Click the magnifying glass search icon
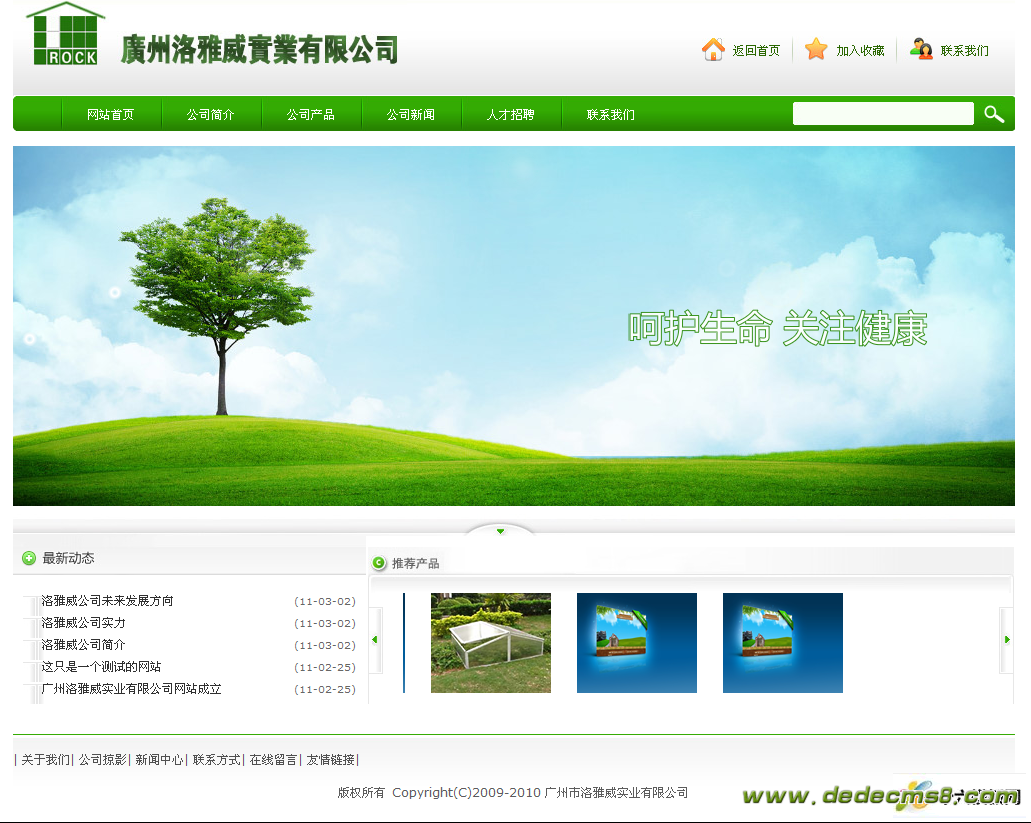 pyautogui.click(x=993, y=114)
